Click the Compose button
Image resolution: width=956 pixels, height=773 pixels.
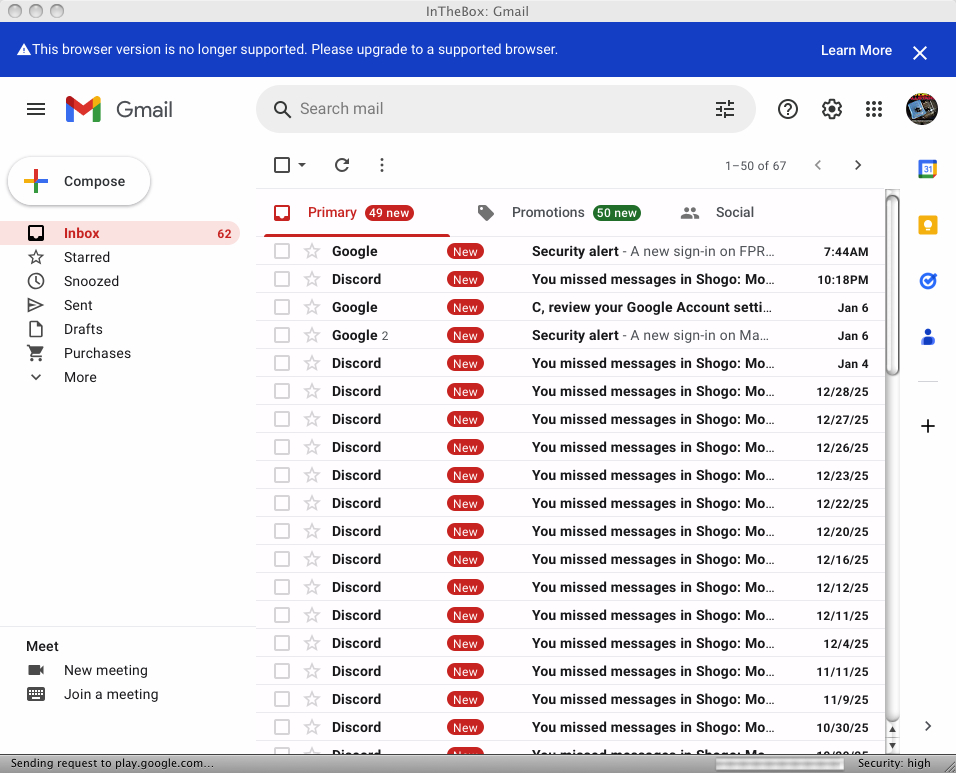tap(78, 181)
